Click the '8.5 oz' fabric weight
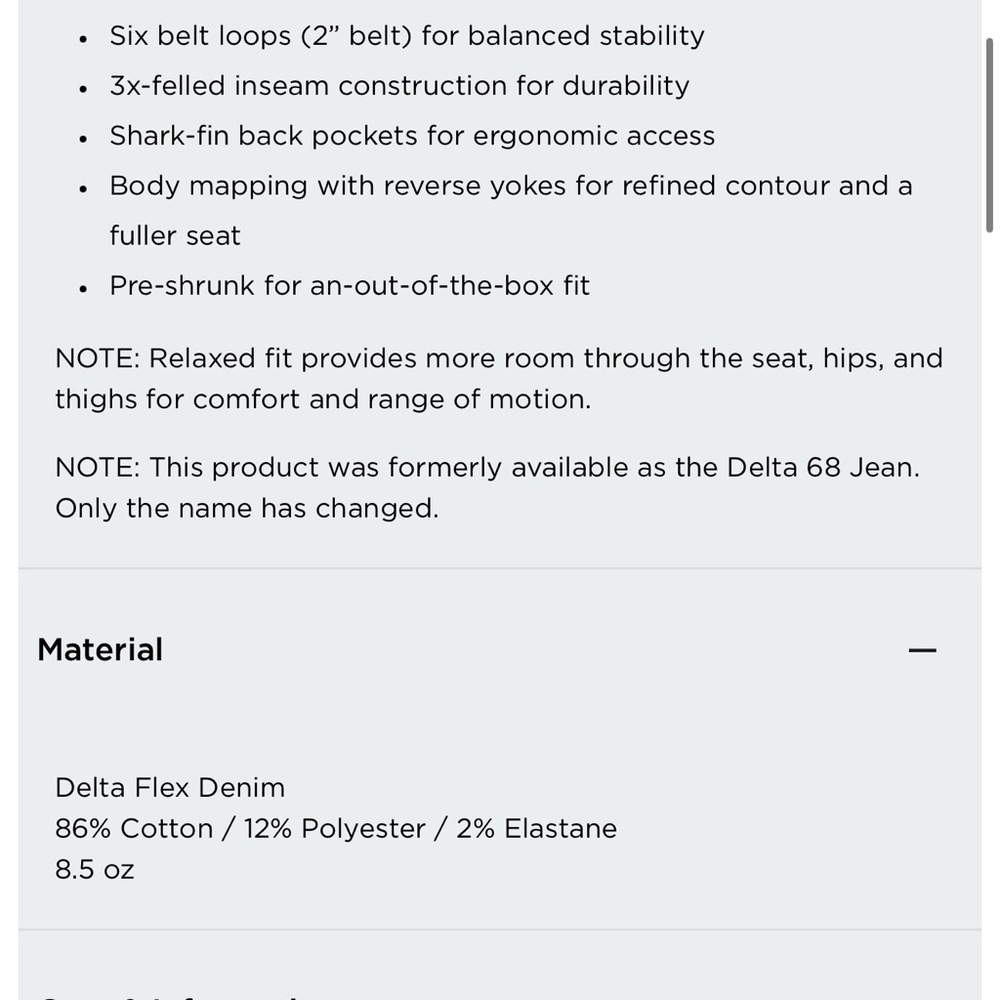The height and width of the screenshot is (1000, 1000). pos(94,869)
